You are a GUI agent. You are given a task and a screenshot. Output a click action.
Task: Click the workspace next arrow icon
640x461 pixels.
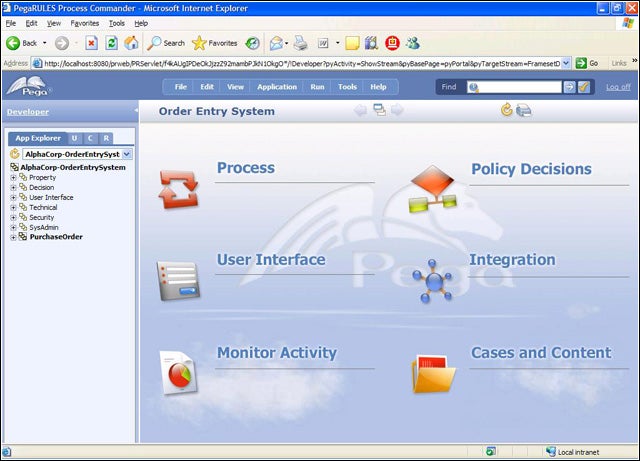397,110
